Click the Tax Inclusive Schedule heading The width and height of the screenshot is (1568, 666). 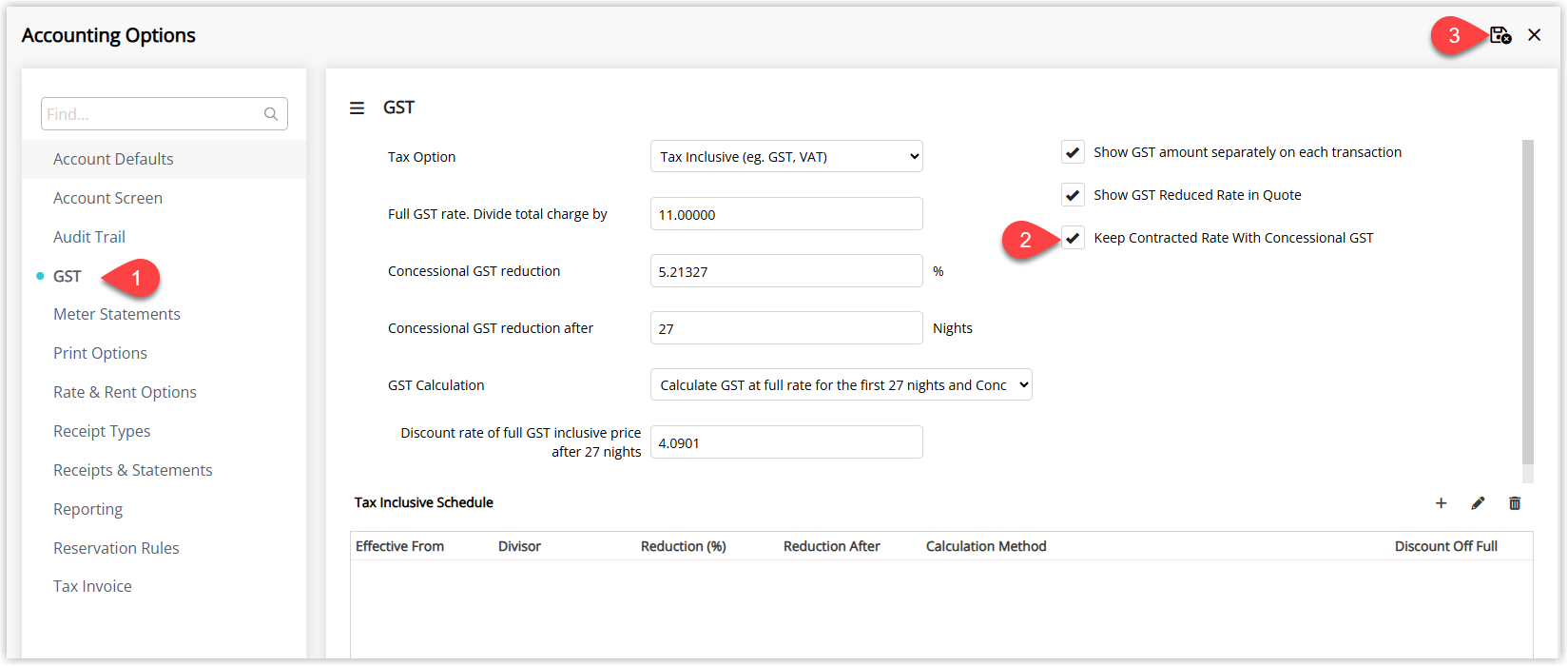pyautogui.click(x=424, y=502)
